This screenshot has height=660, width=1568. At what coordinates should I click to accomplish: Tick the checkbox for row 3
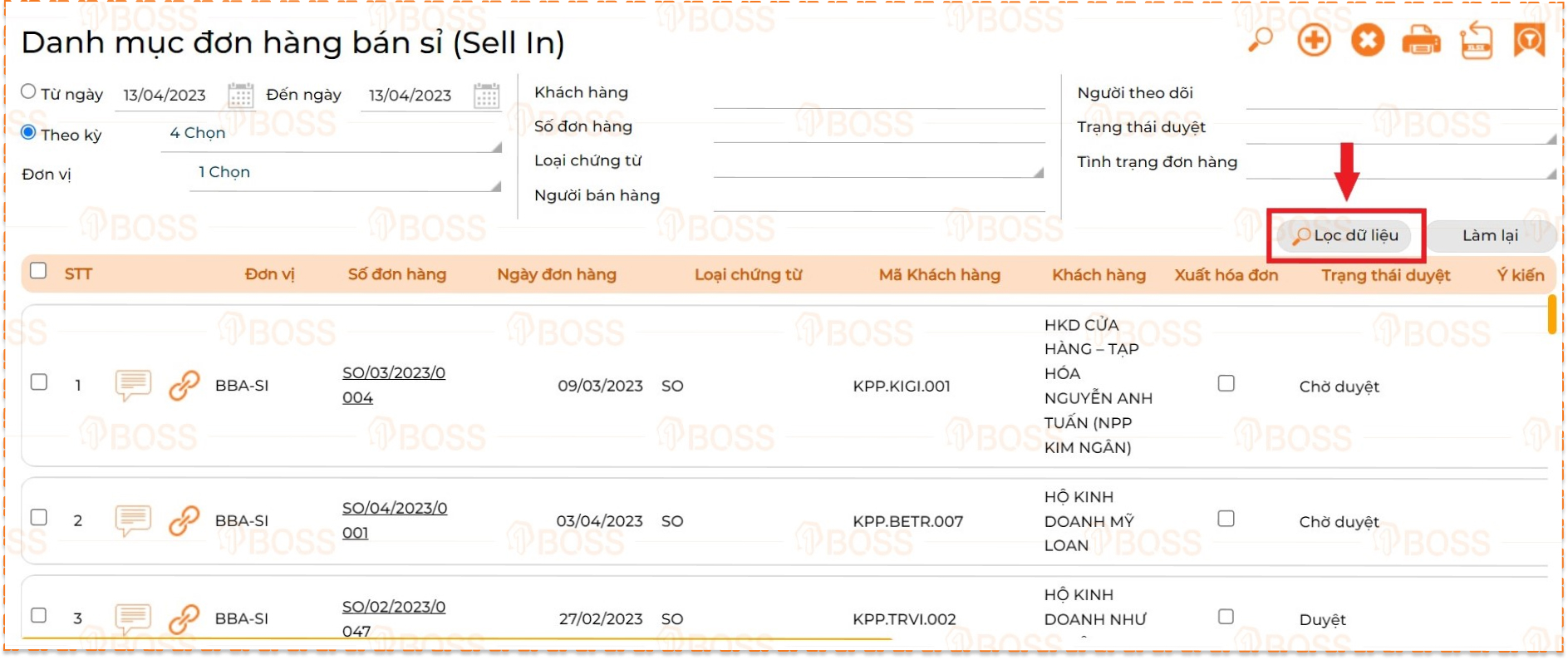[x=39, y=615]
